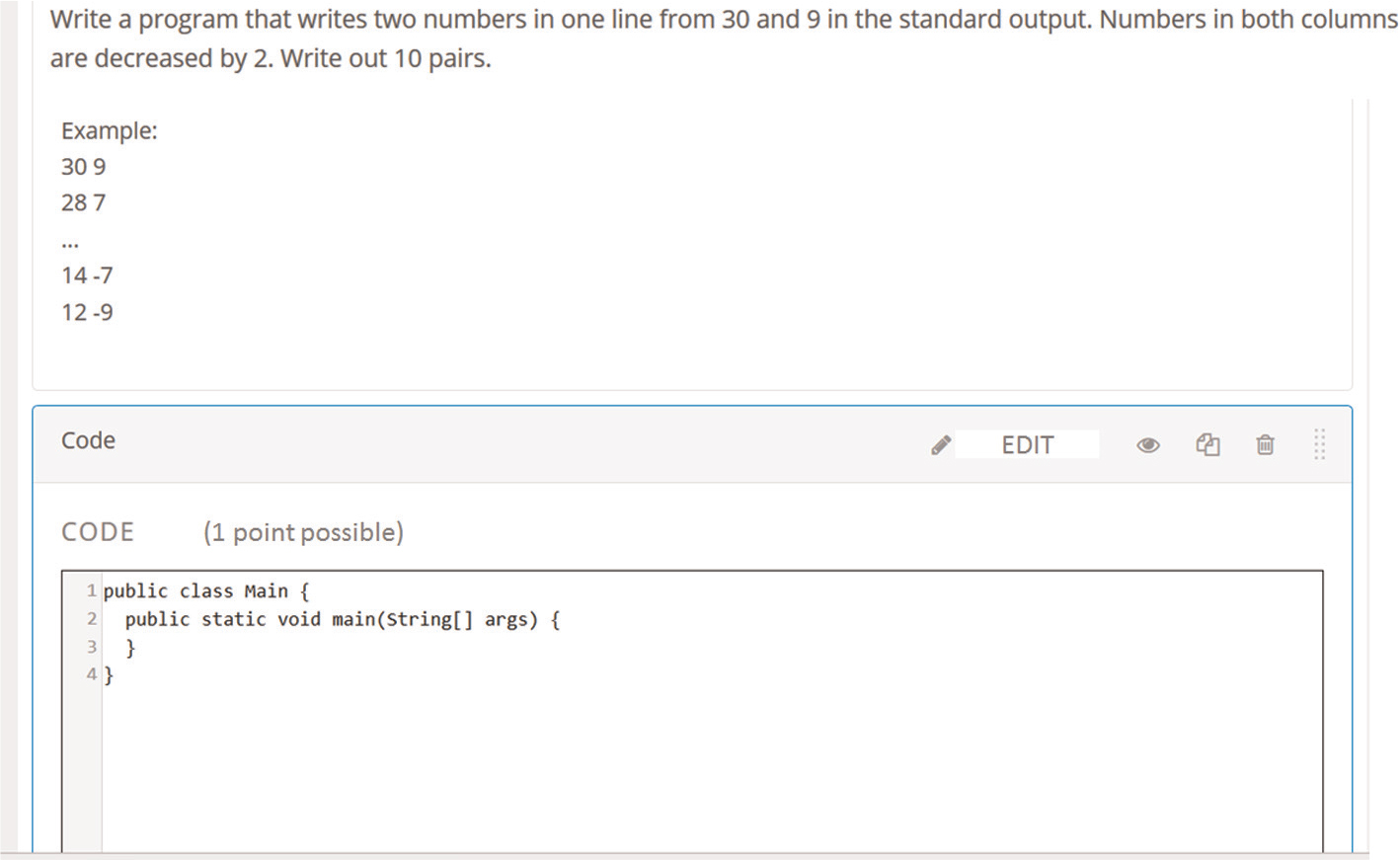The image size is (1400, 860).
Task: Click line number 1 in the gutter
Action: click(x=91, y=591)
